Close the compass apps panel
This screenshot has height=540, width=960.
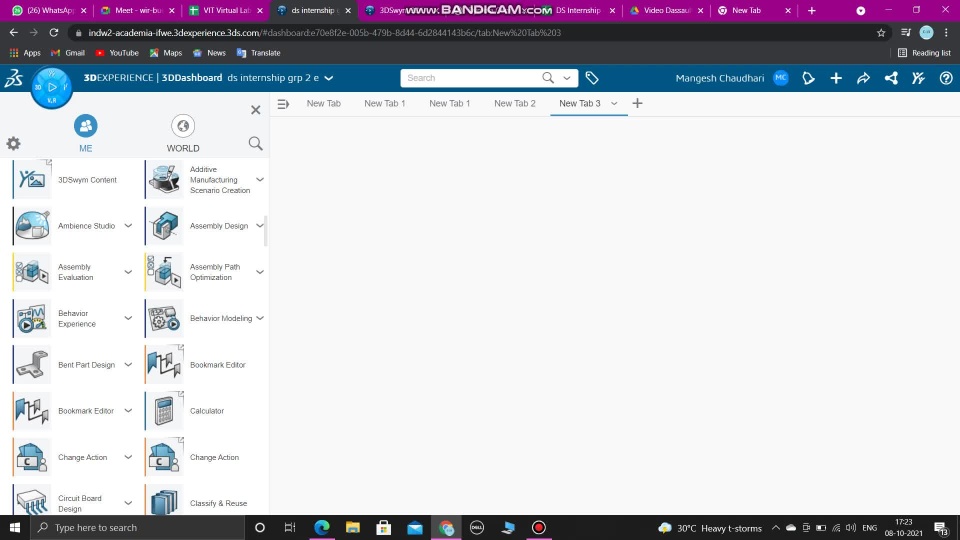255,110
